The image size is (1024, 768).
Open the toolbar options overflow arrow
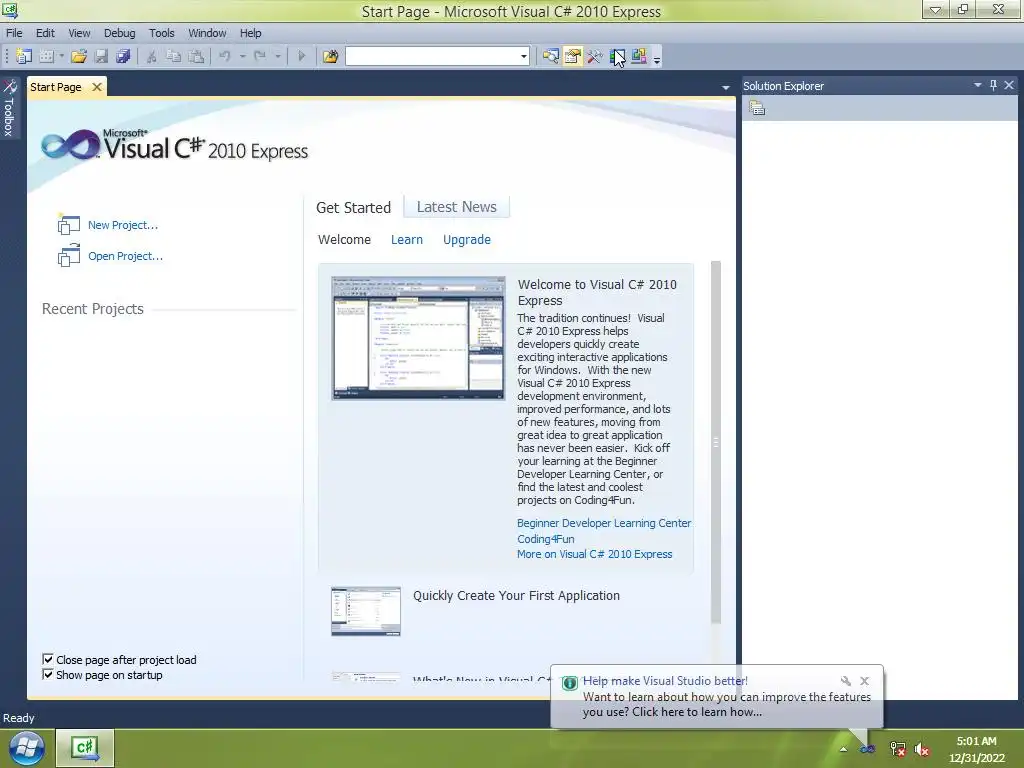tap(657, 59)
